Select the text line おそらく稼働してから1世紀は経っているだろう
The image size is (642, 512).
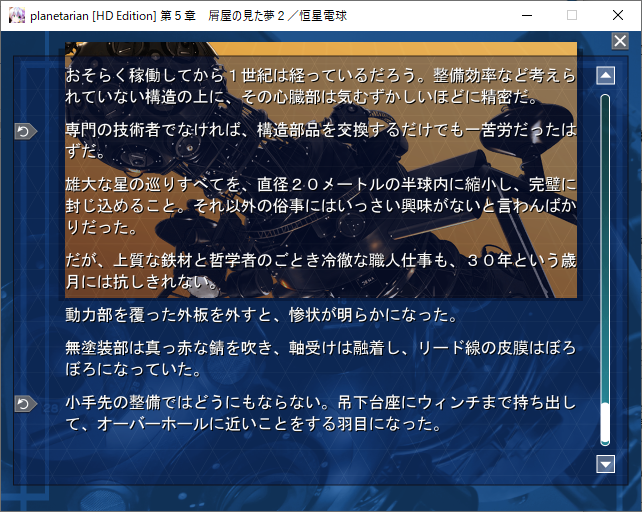tap(321, 86)
